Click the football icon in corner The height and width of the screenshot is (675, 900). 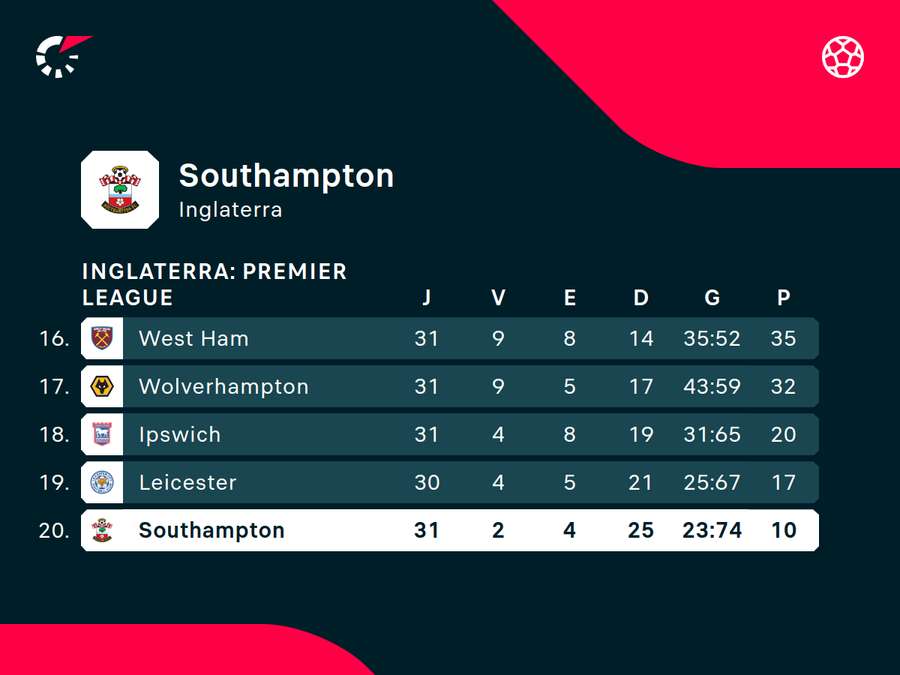click(843, 57)
